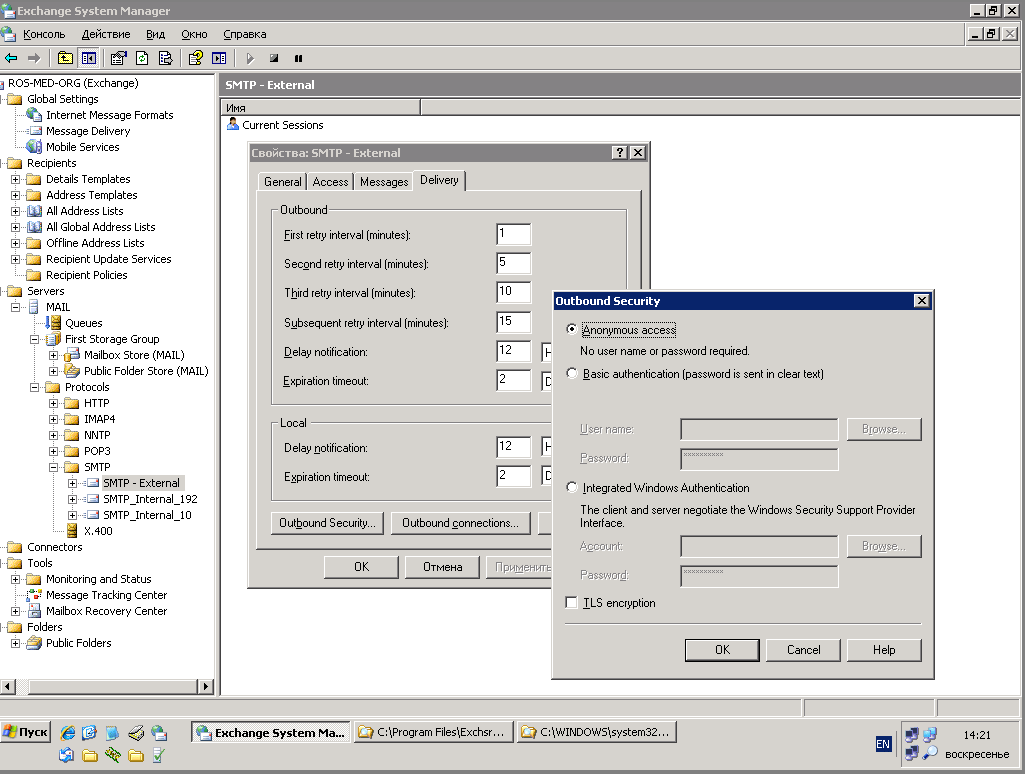Enable the TLS encryption checkbox
Screen dimensions: 1025x774
click(x=571, y=602)
